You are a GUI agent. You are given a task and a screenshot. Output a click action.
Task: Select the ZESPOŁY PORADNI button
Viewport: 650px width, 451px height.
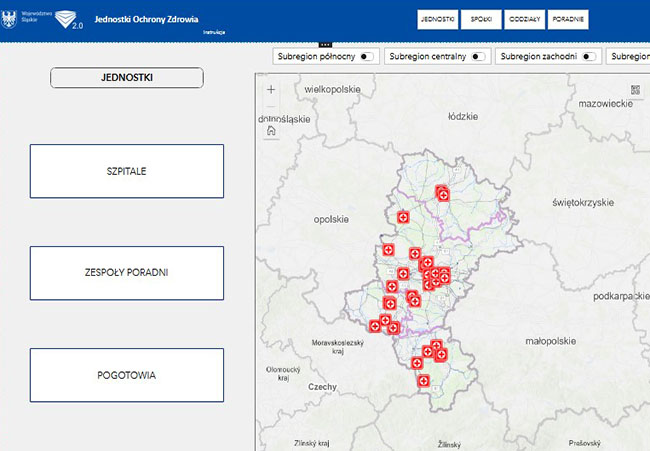126,273
